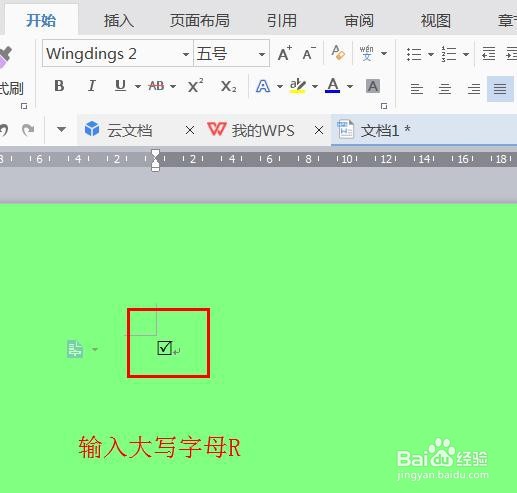The width and height of the screenshot is (517, 493).
Task: Center align text
Action: [445, 89]
